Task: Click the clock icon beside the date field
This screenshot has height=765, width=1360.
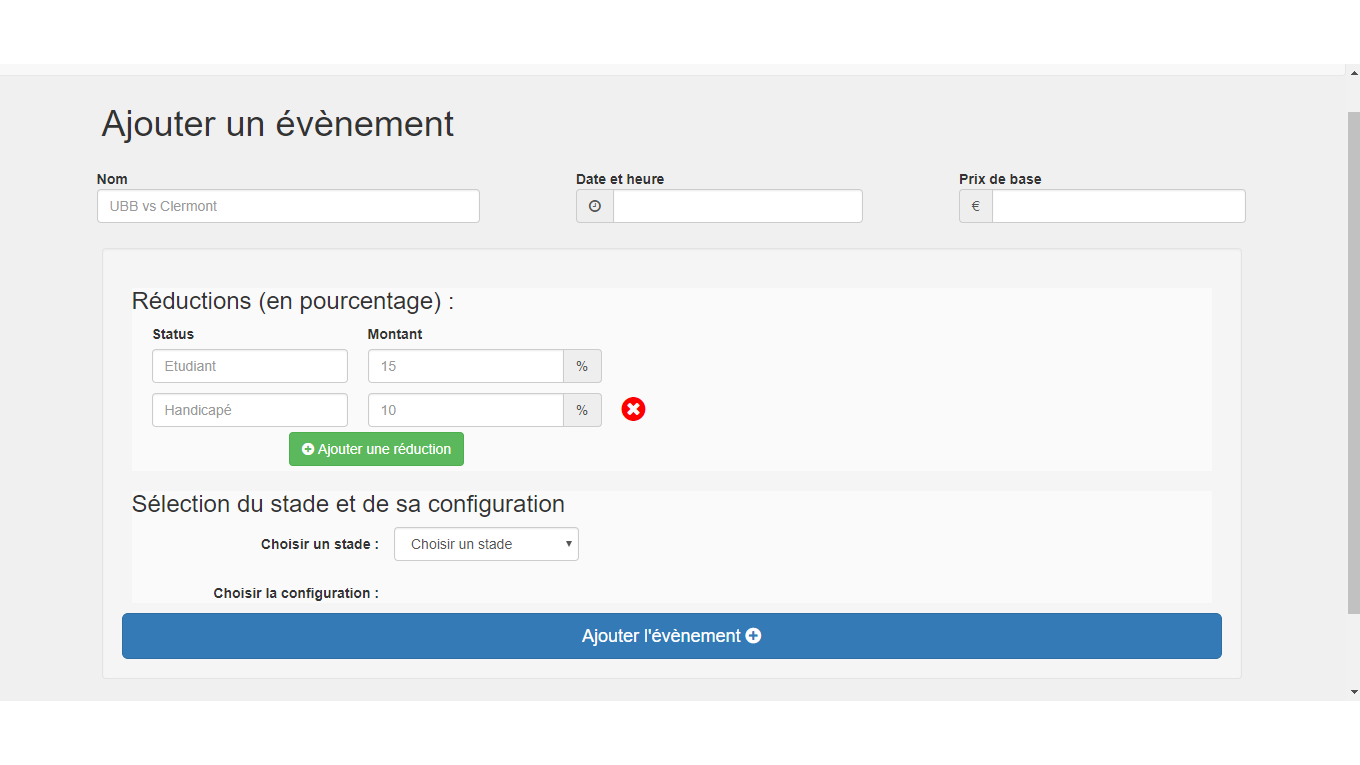Action: pos(595,206)
